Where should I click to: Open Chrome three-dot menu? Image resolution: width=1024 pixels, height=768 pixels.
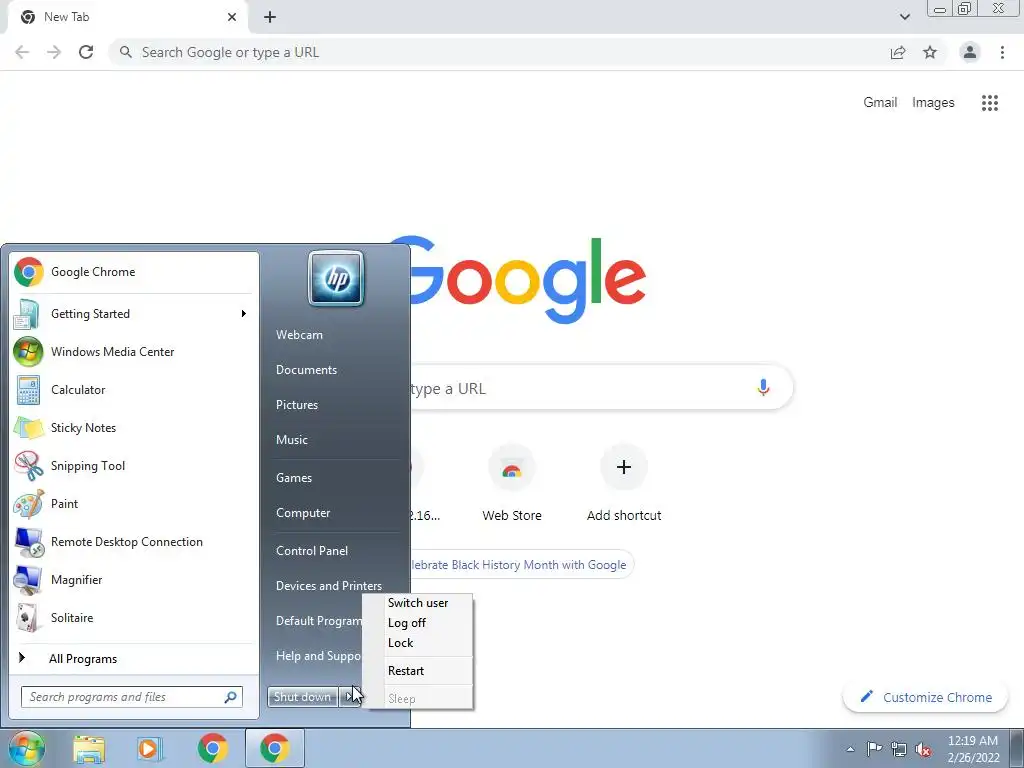pos(1002,52)
